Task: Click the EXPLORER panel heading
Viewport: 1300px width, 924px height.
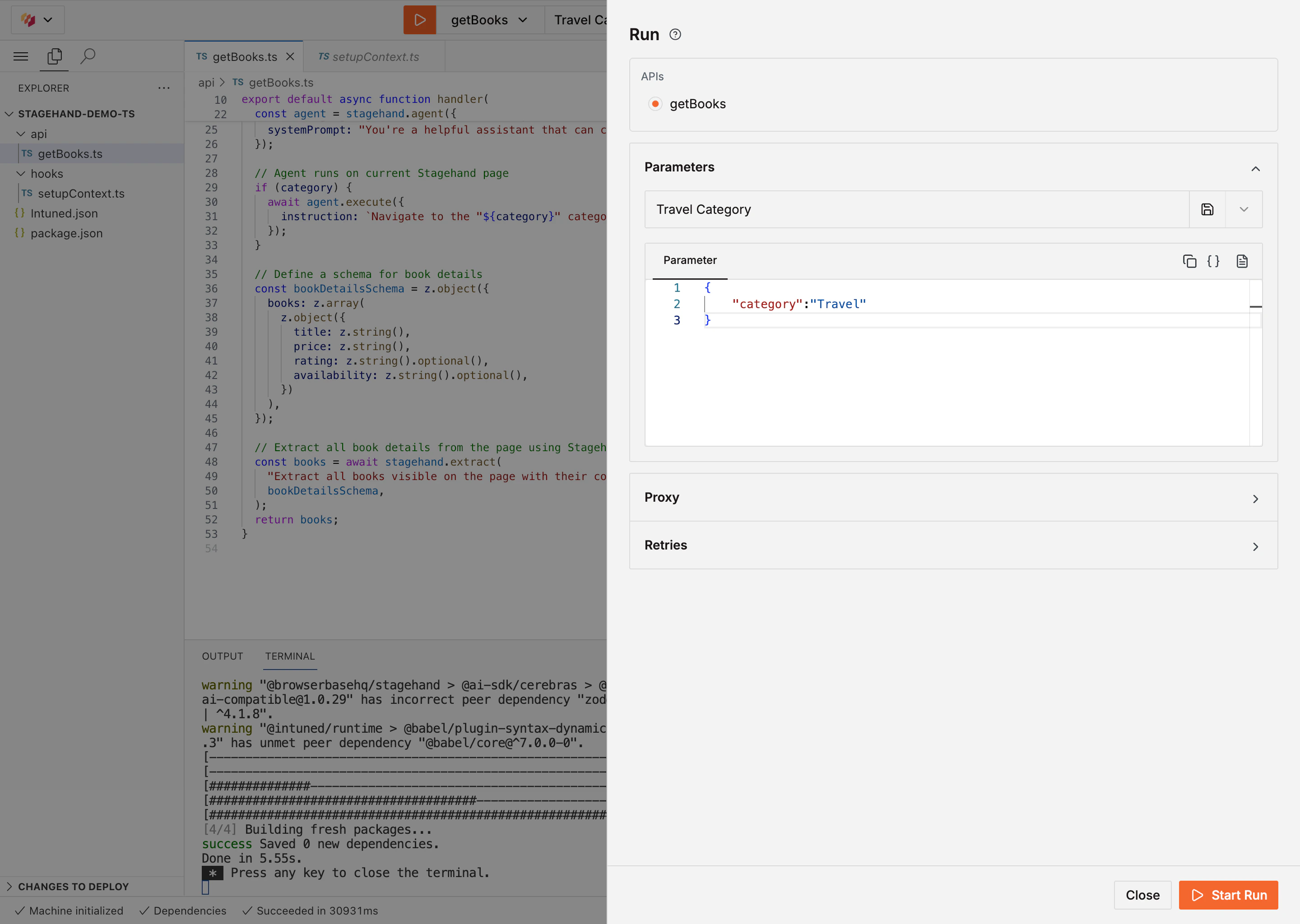Action: [x=43, y=88]
